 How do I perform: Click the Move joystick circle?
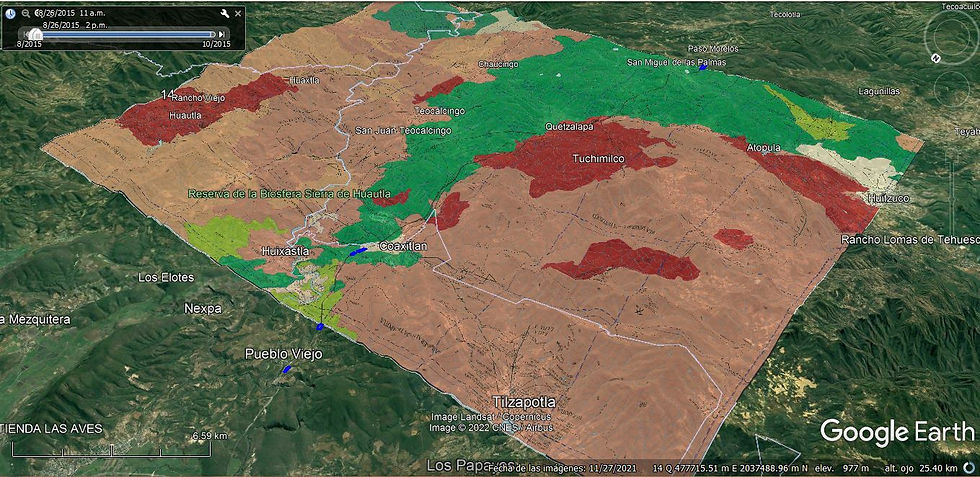tap(952, 89)
